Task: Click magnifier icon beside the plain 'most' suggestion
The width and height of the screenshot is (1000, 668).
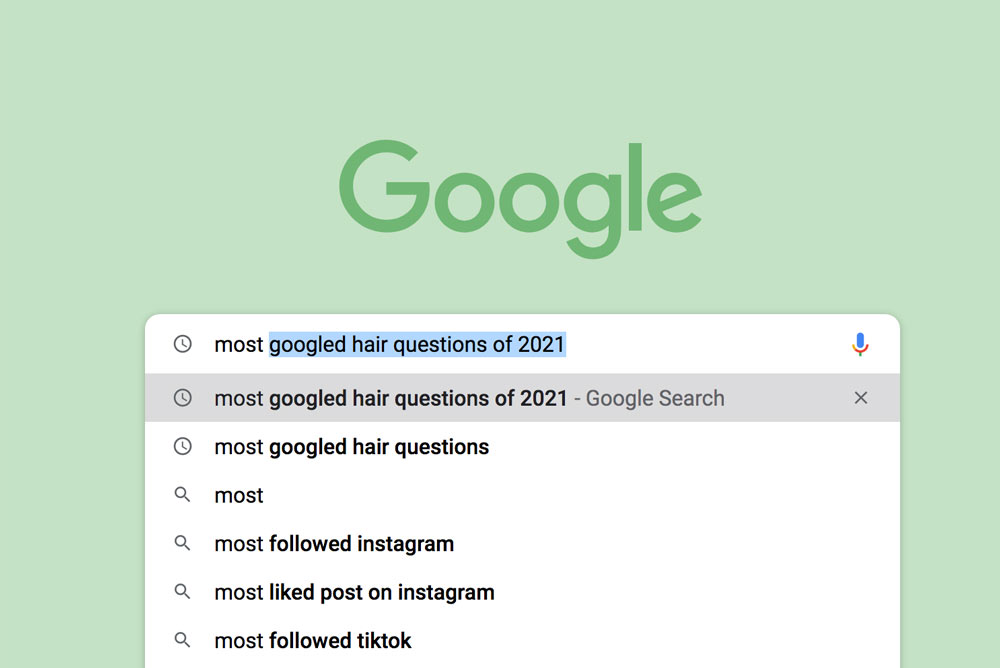Action: 182,495
